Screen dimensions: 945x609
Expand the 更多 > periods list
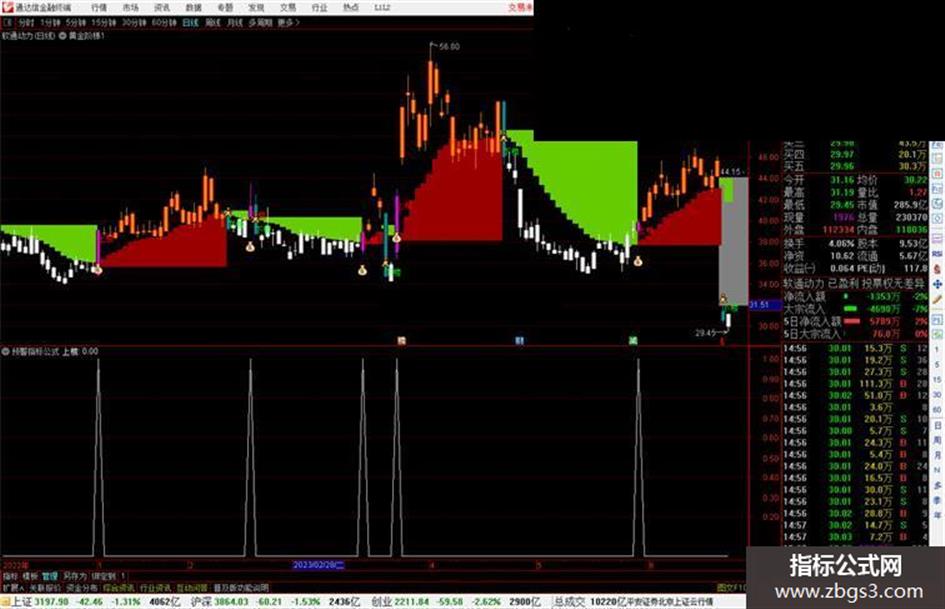288,22
